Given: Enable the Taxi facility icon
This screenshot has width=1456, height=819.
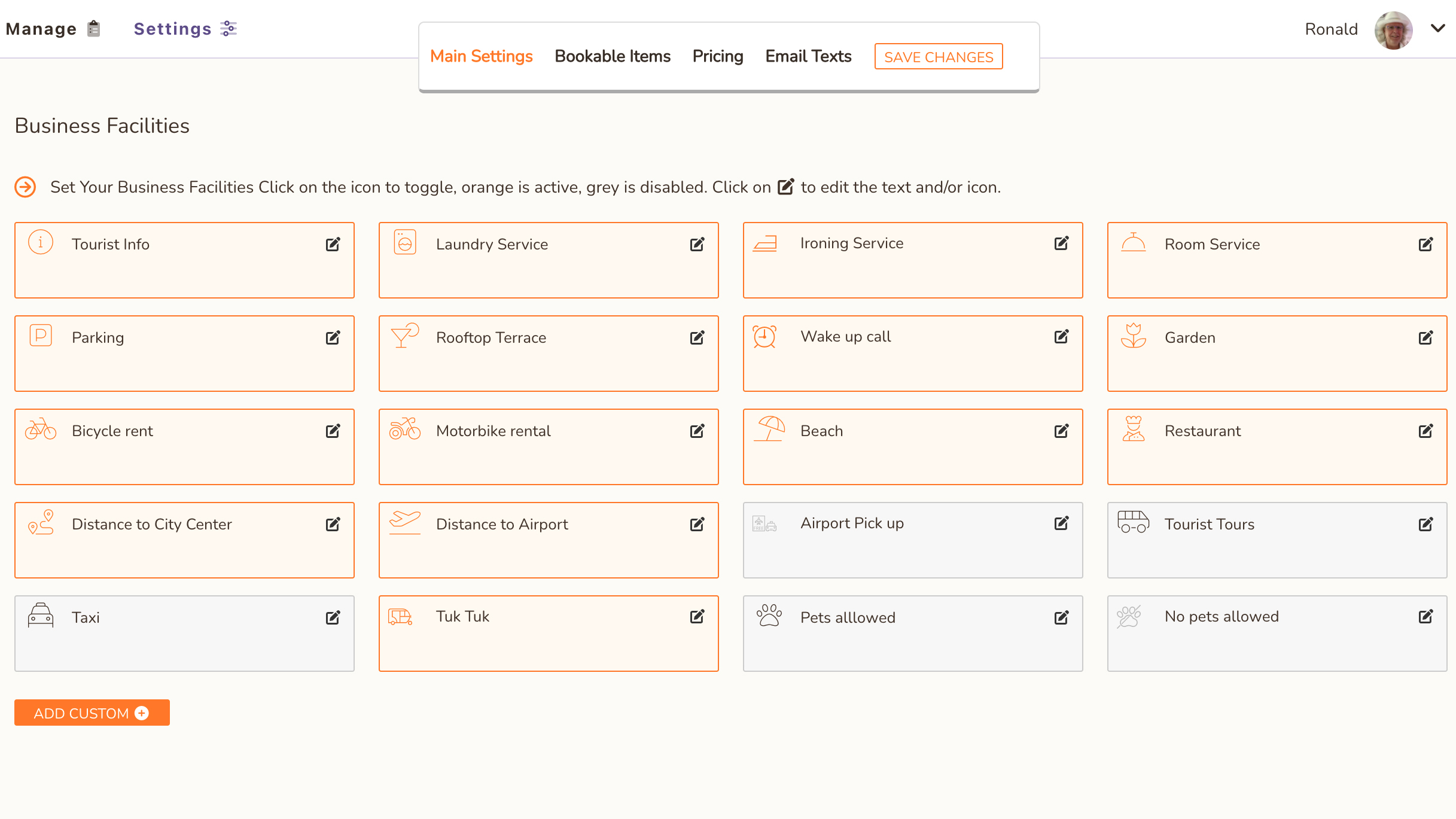Looking at the screenshot, I should point(41,615).
